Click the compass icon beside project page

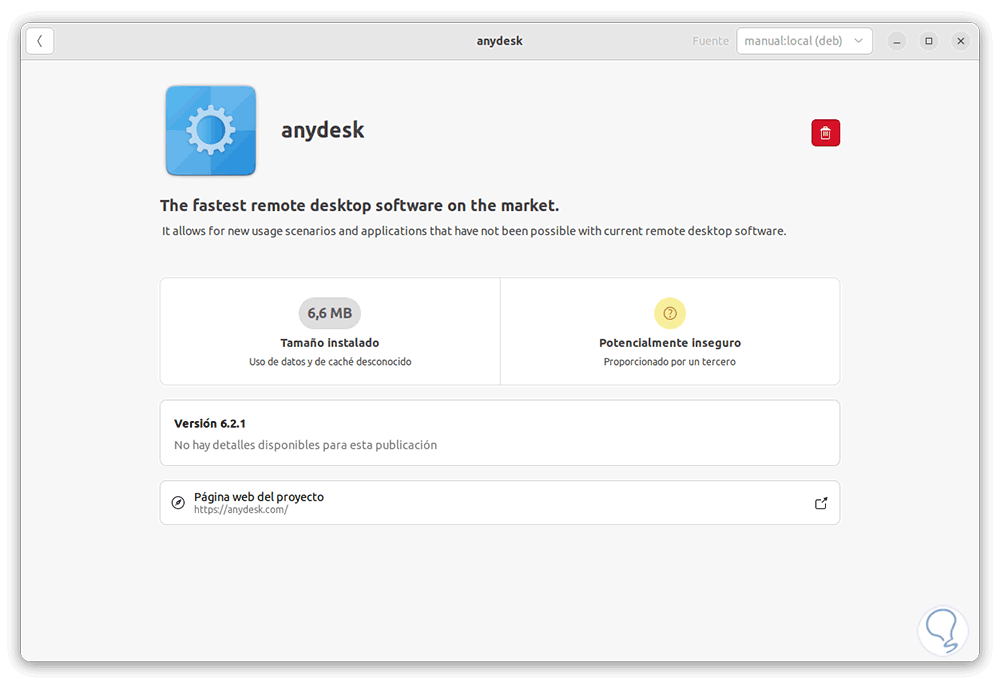(x=178, y=503)
